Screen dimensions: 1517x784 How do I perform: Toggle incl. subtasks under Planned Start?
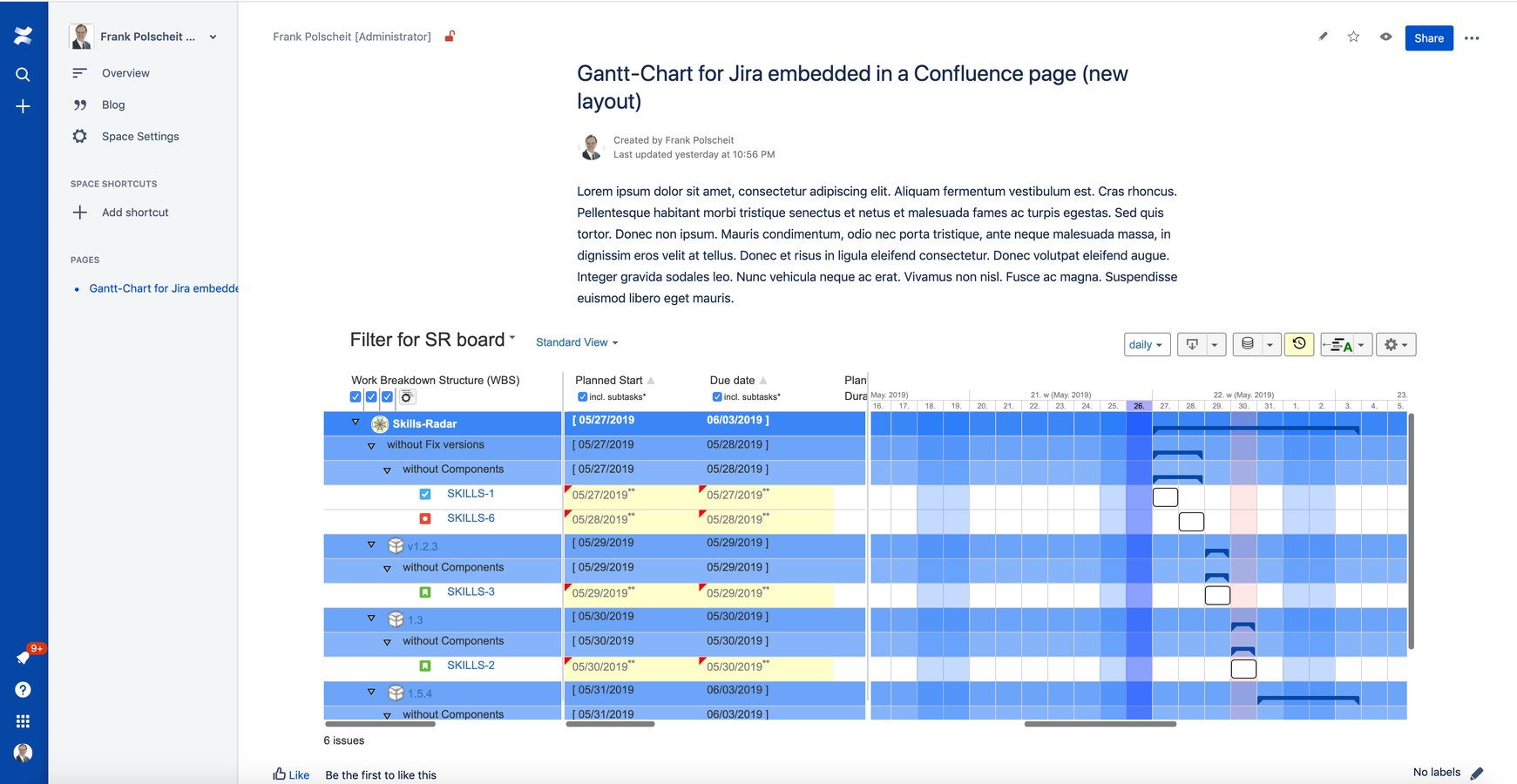(x=582, y=397)
